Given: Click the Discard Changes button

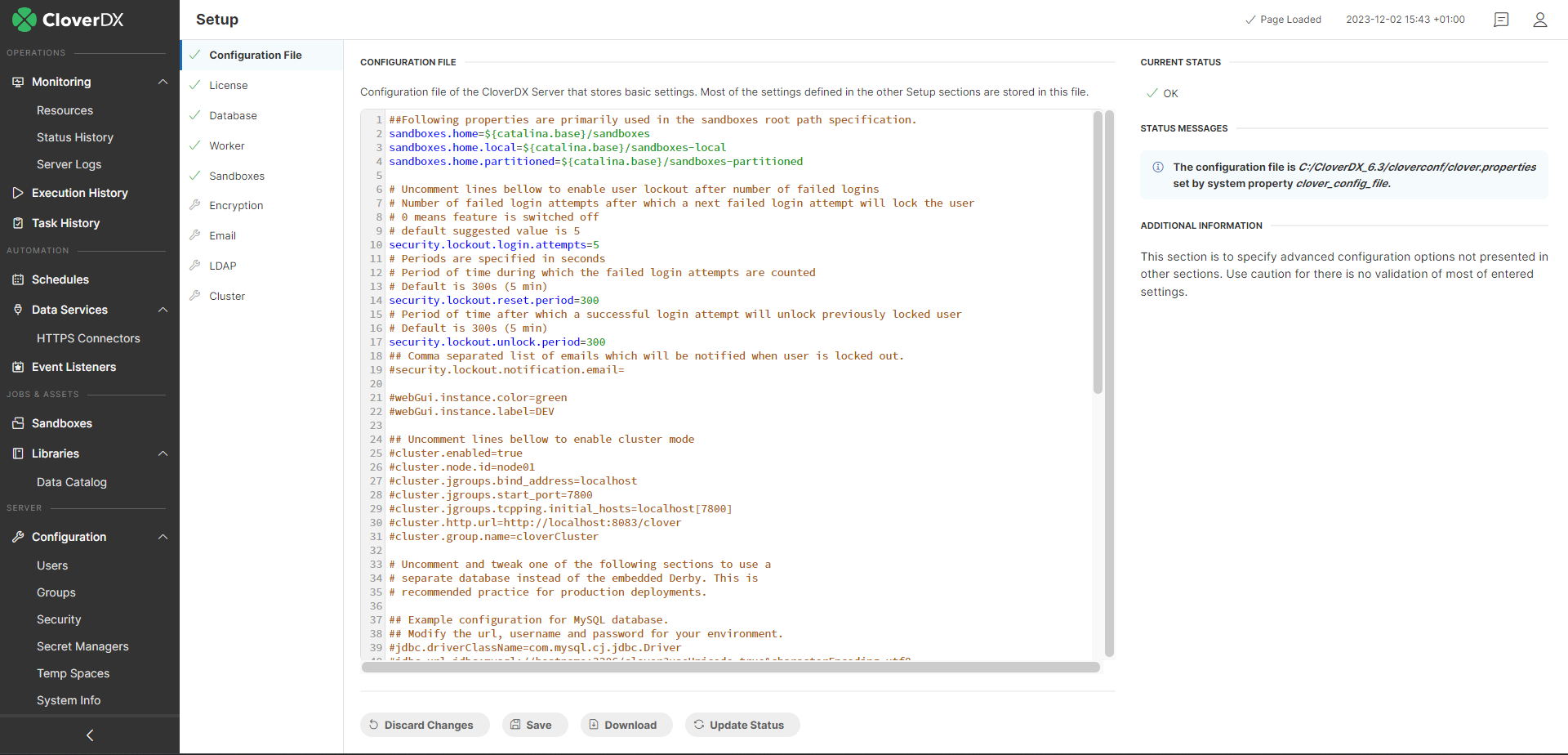Looking at the screenshot, I should [424, 725].
